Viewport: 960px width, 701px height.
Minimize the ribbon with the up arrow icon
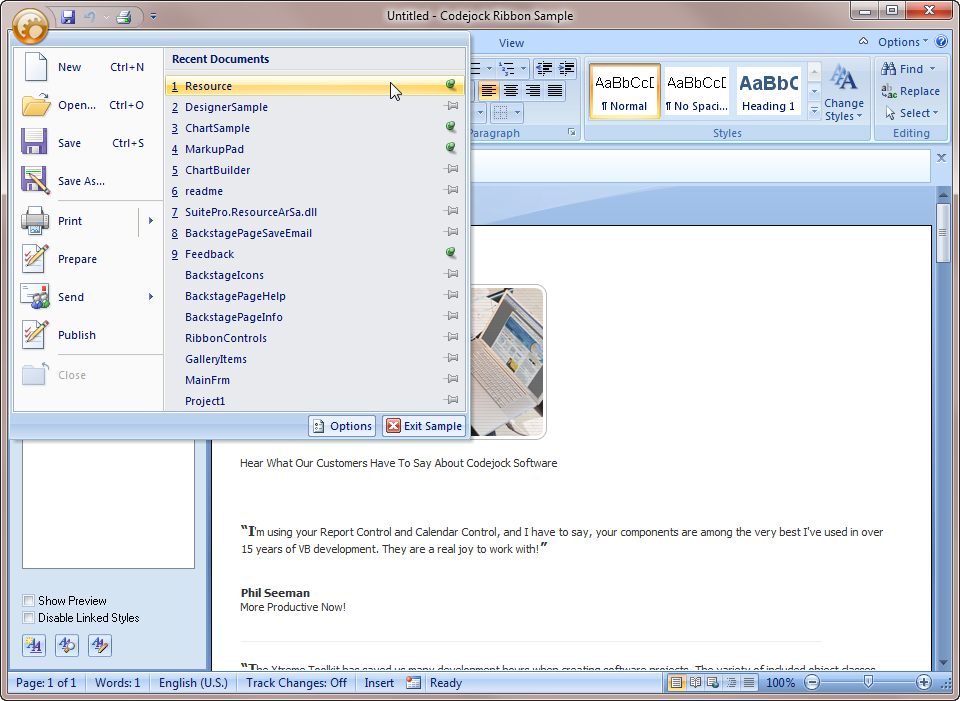[x=863, y=42]
